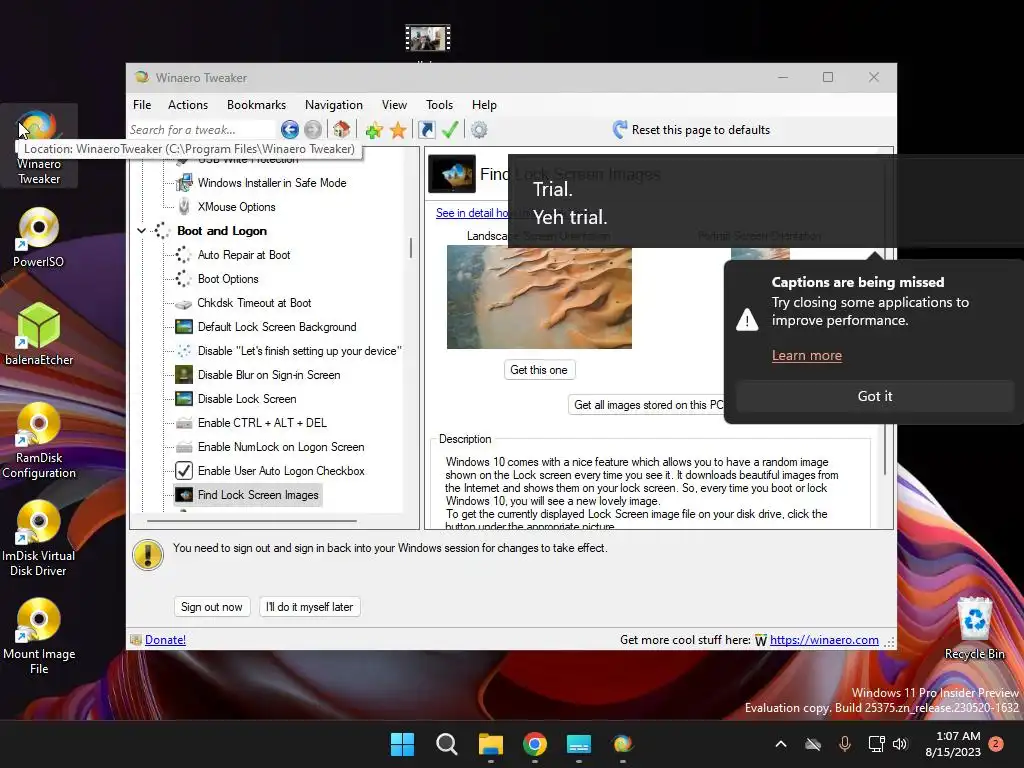Click Got it in captions notification
Screen dimensions: 1024x768
point(874,396)
